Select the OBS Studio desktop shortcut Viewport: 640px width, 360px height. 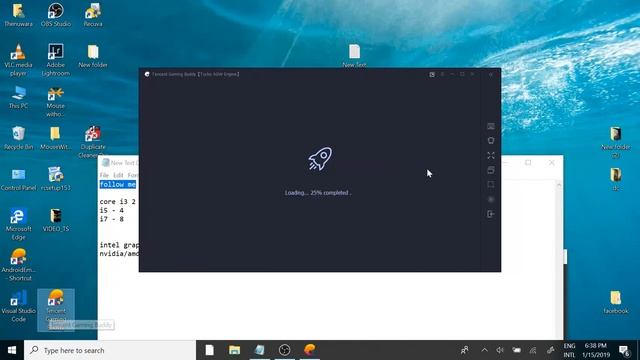click(56, 15)
